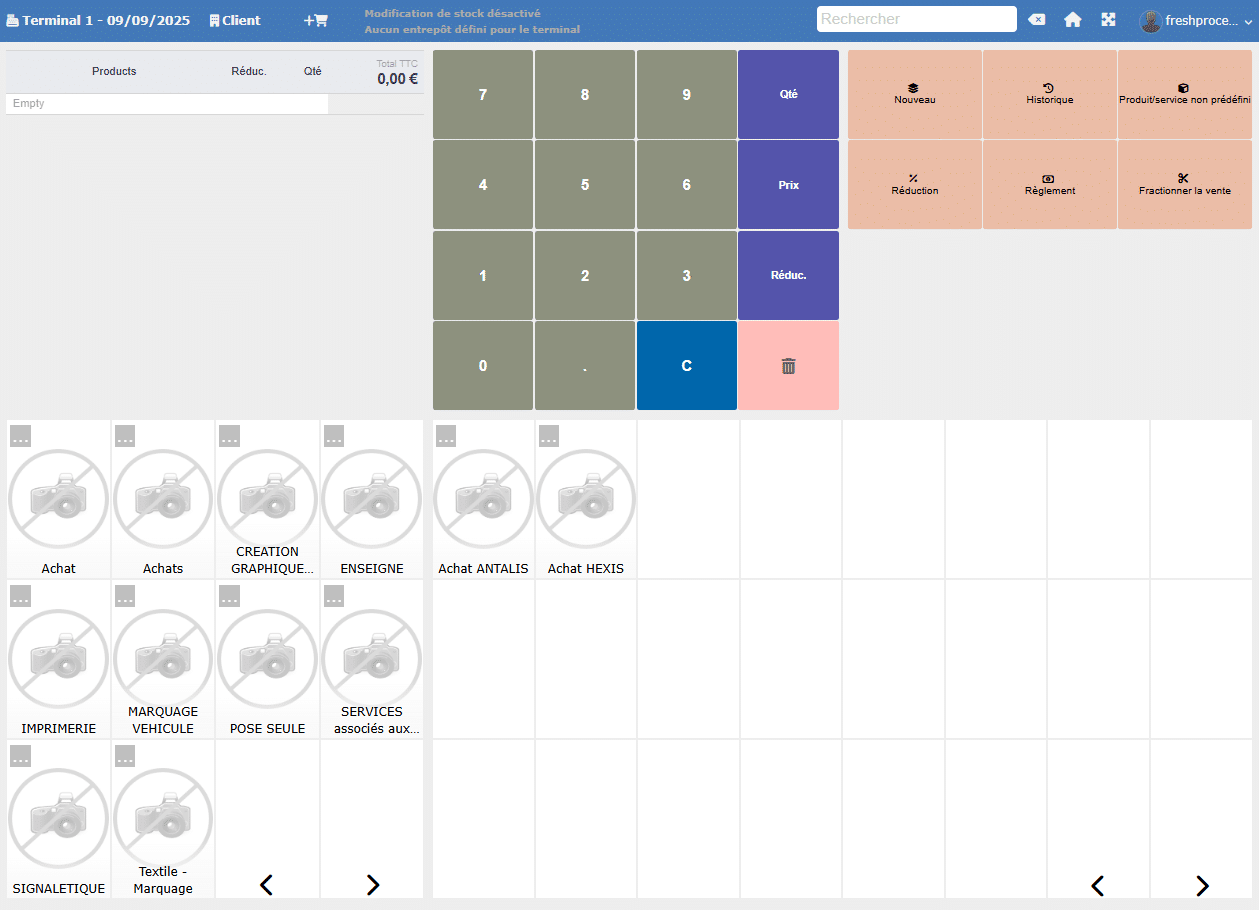
Task: Open the Règlement payment button
Action: click(1049, 185)
